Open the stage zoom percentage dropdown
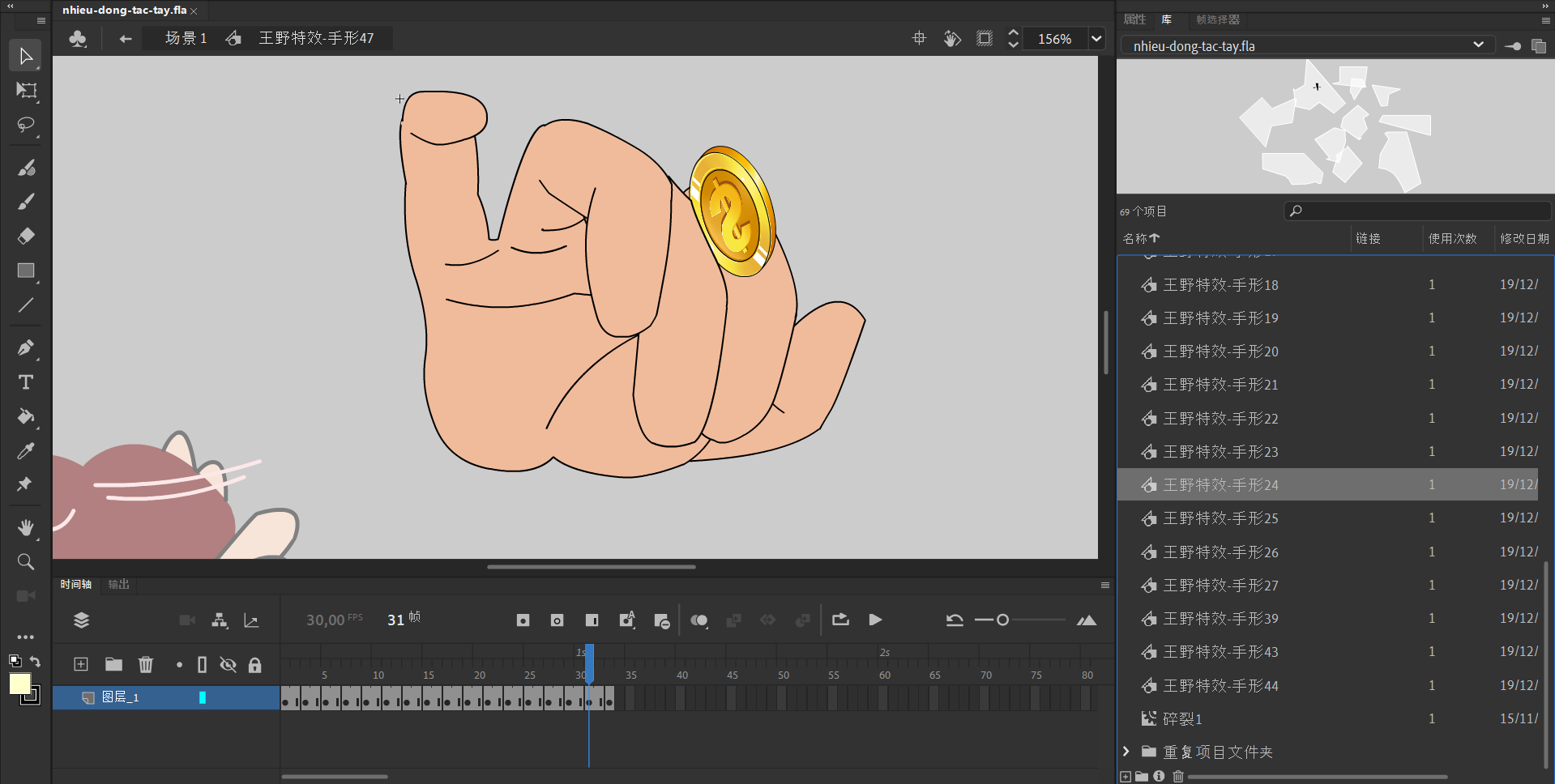 click(x=1096, y=39)
